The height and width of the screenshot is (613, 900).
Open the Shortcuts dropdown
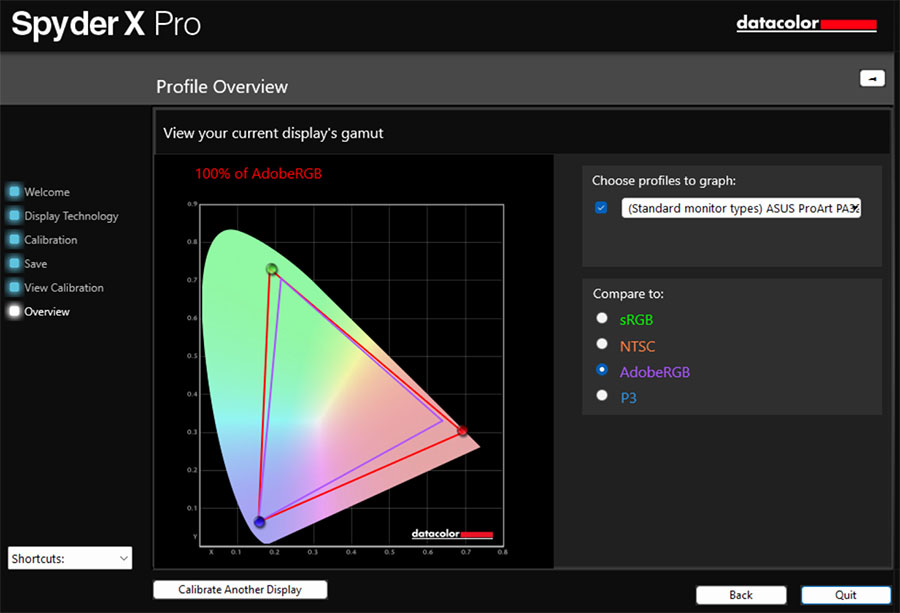coord(69,558)
